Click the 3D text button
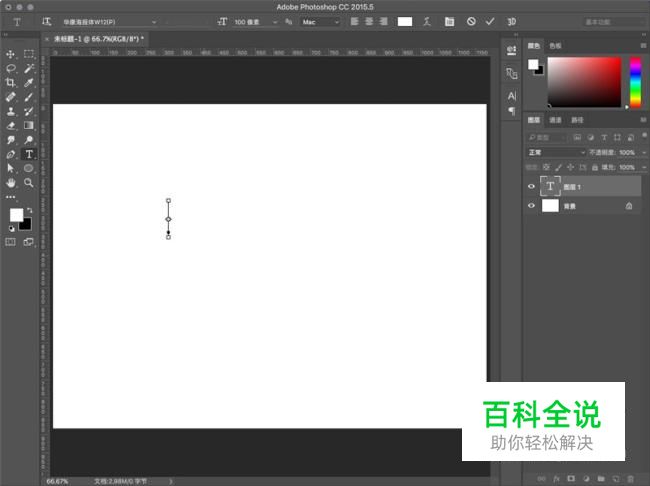This screenshot has height=486, width=650. pos(511,21)
